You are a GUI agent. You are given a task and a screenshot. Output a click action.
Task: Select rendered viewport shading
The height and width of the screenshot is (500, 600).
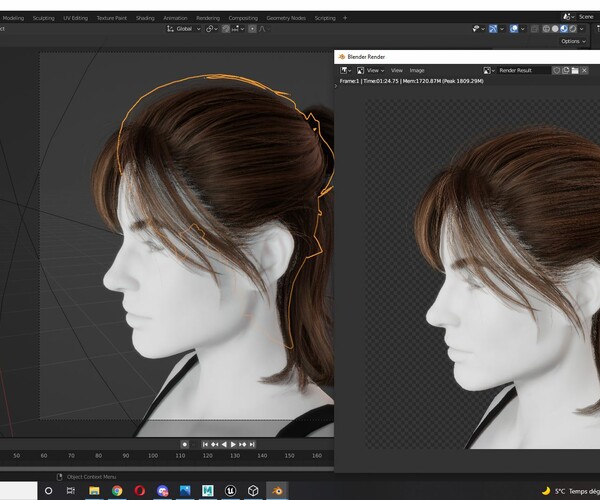[x=573, y=29]
